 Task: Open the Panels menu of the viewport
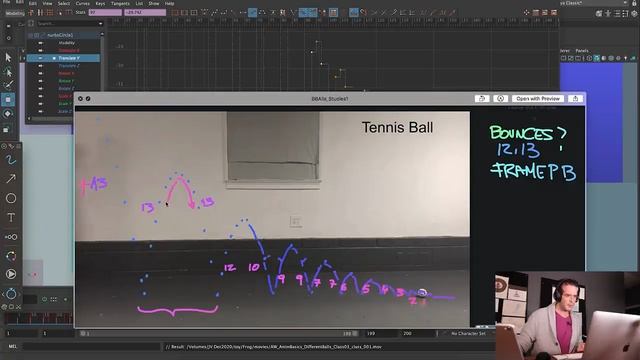click(582, 51)
